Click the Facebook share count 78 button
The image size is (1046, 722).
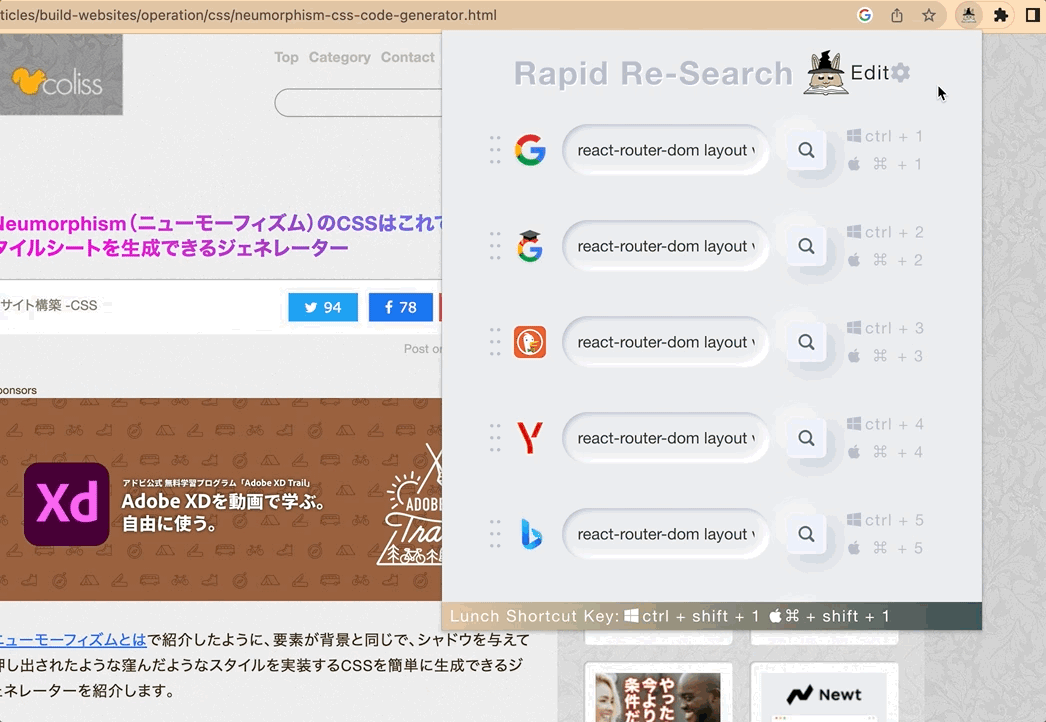pos(400,307)
